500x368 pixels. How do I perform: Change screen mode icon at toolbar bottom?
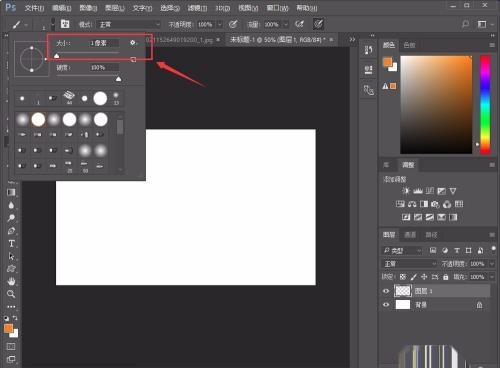[11, 359]
